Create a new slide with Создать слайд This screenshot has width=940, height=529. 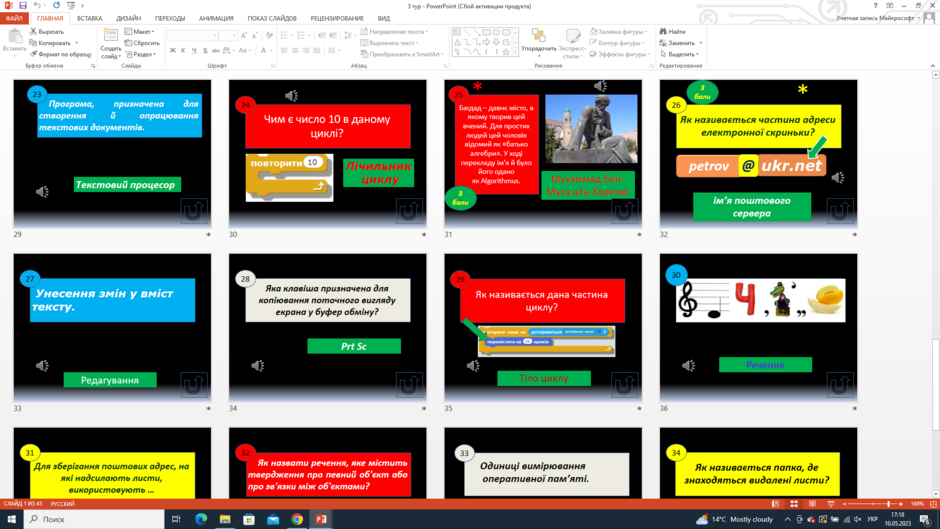coord(110,43)
